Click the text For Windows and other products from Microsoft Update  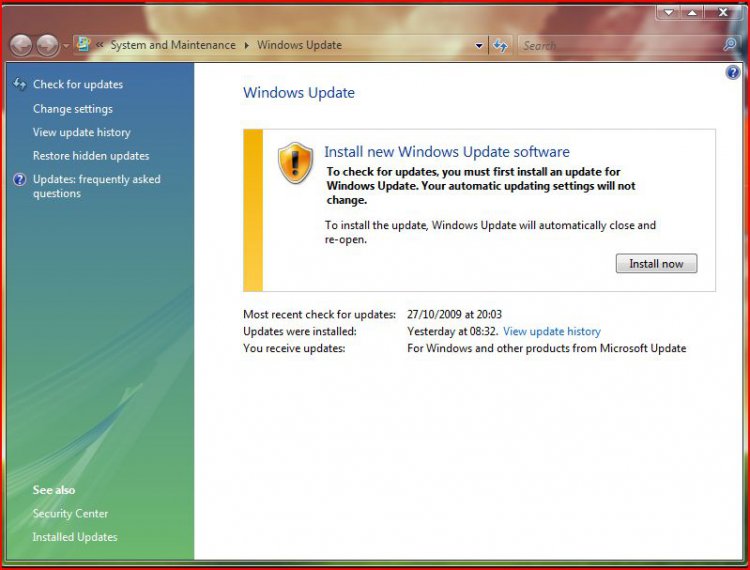click(x=547, y=348)
